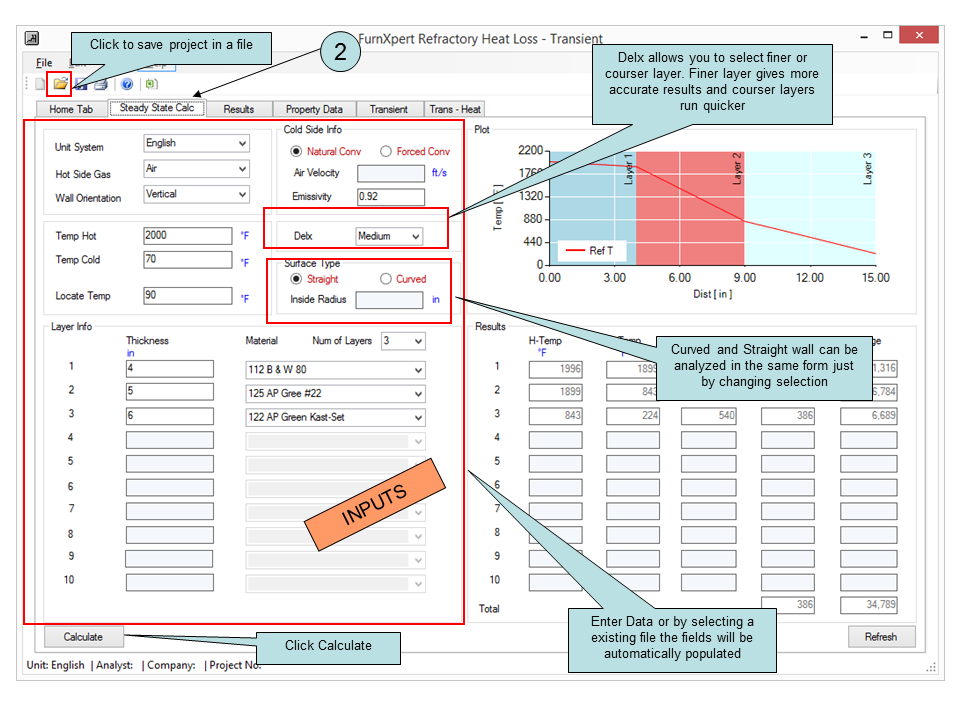Select the Steady State Calc tab
The height and width of the screenshot is (720, 960).
[157, 108]
